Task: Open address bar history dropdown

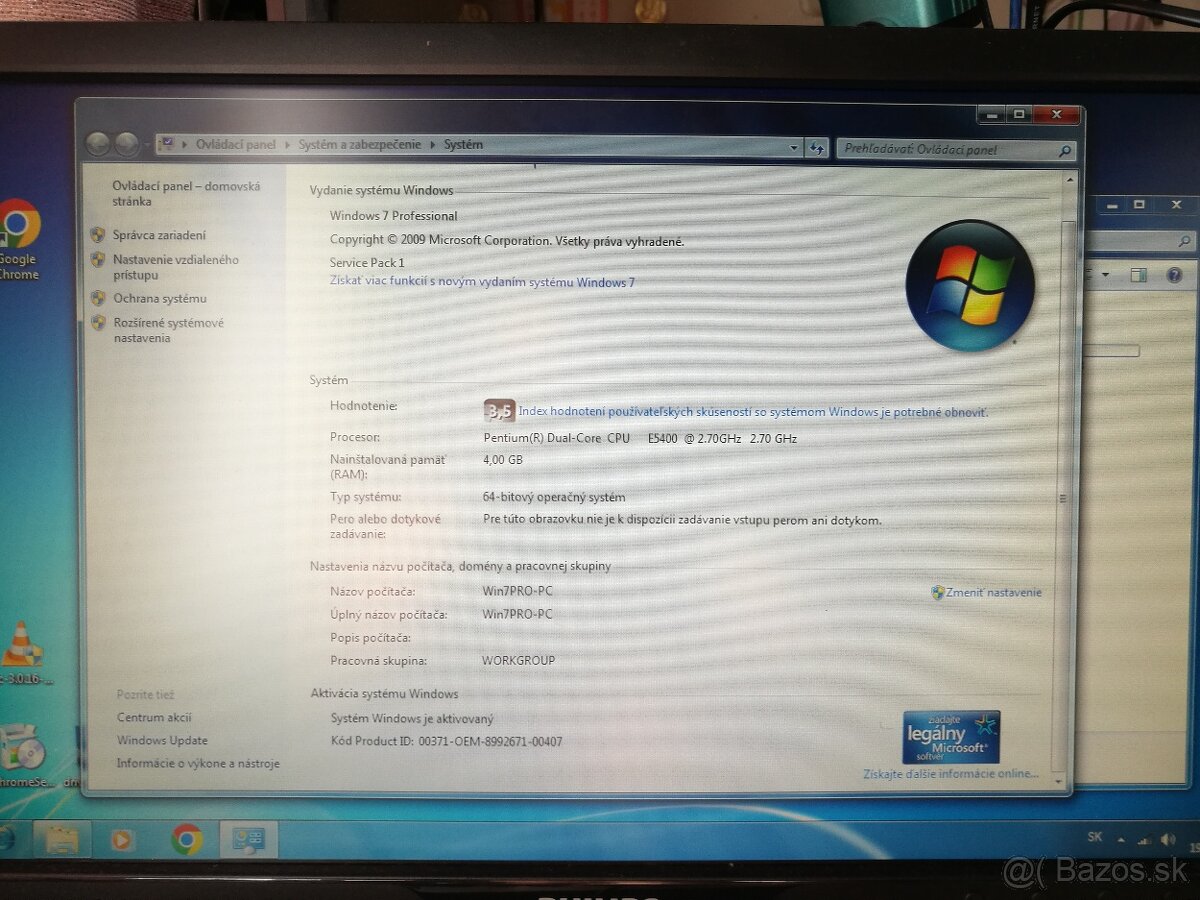Action: (795, 148)
